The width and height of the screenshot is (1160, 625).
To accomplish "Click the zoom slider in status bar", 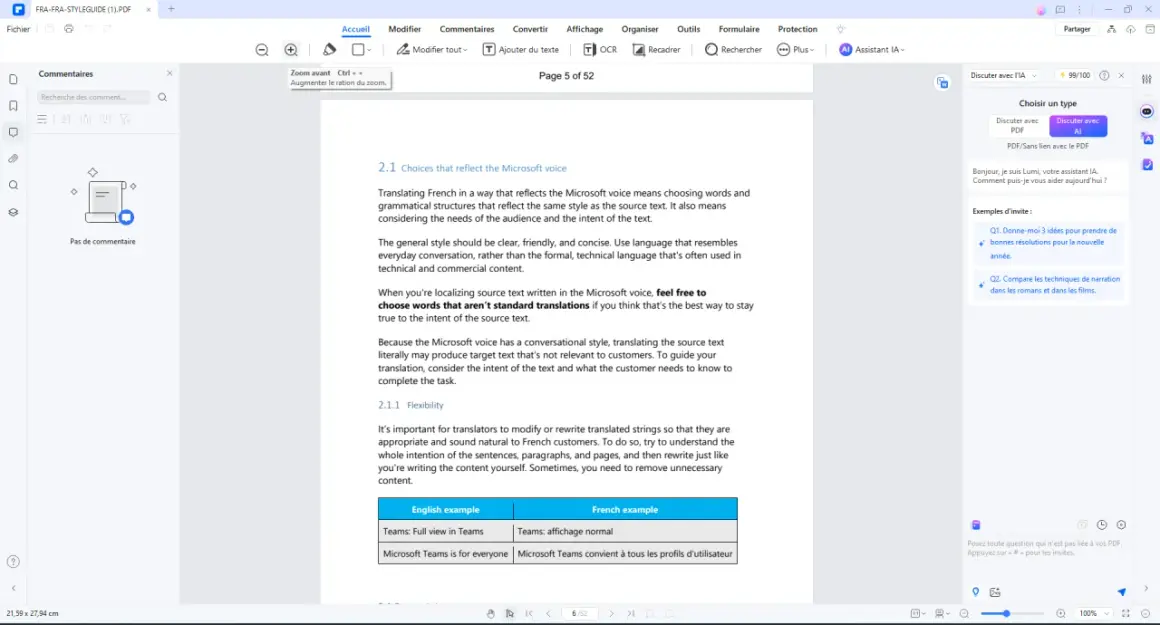I will point(1011,613).
